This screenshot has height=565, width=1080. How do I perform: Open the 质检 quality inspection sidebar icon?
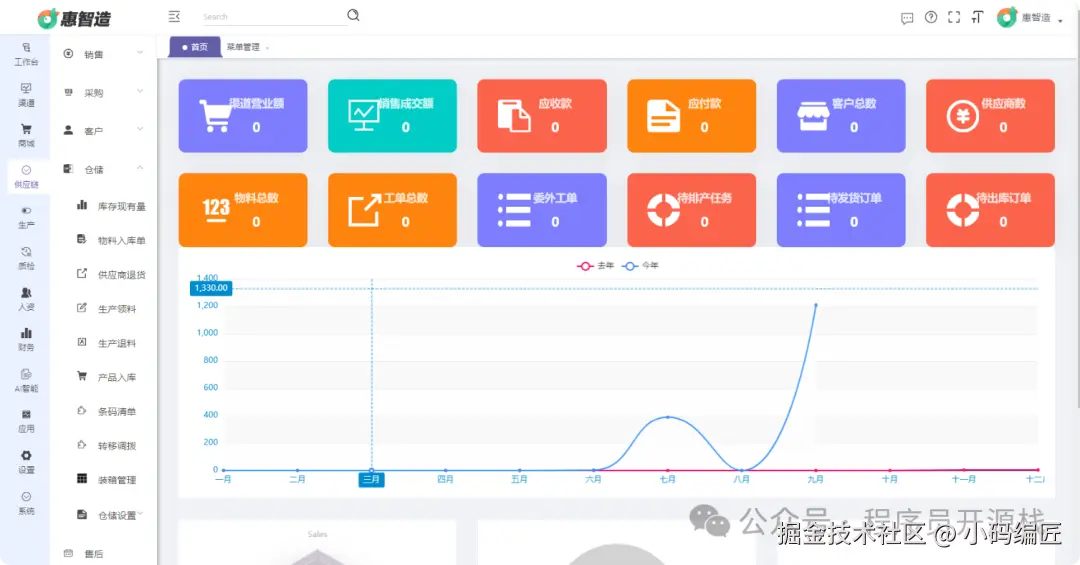coord(26,258)
